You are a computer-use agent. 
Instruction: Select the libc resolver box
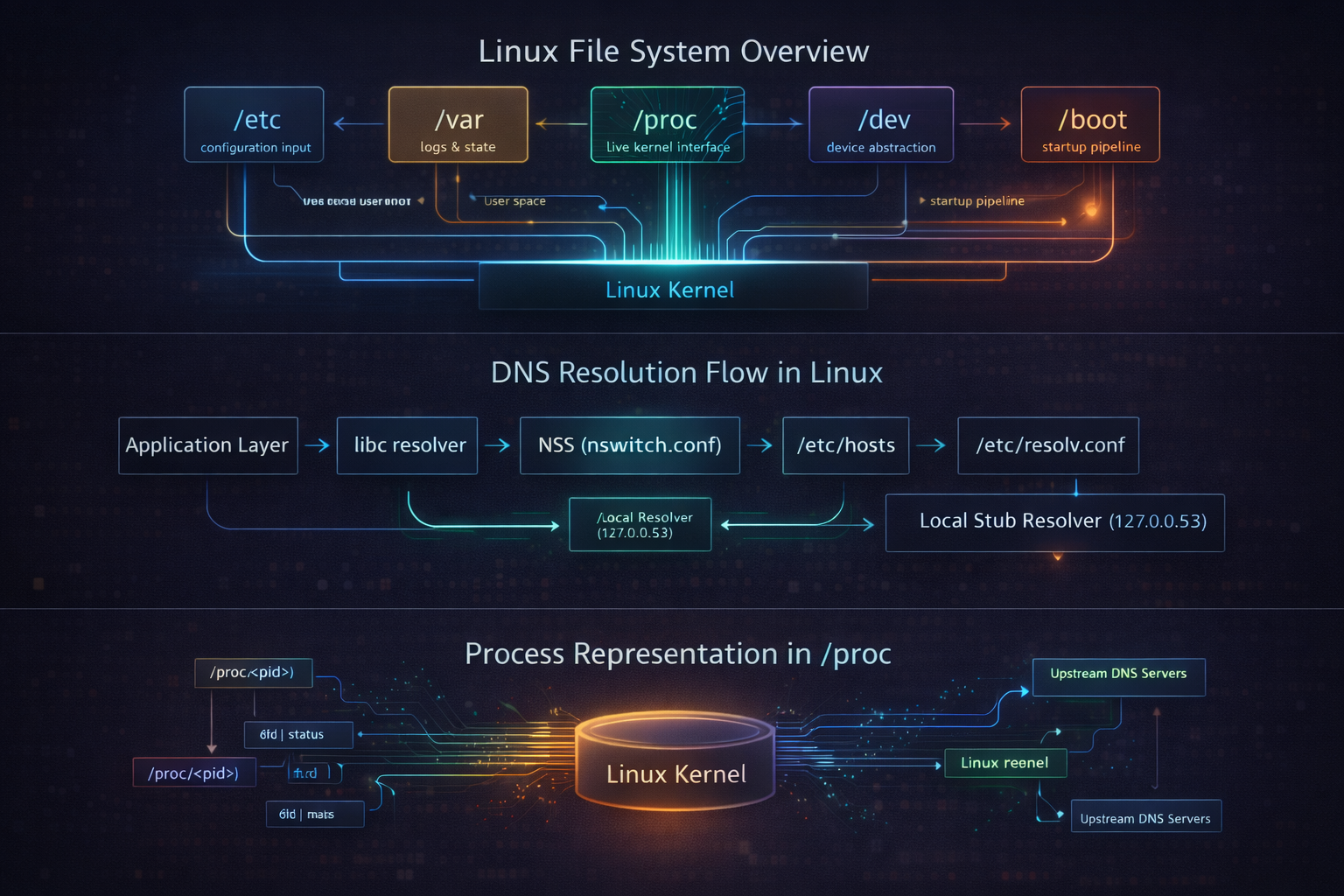(x=408, y=446)
